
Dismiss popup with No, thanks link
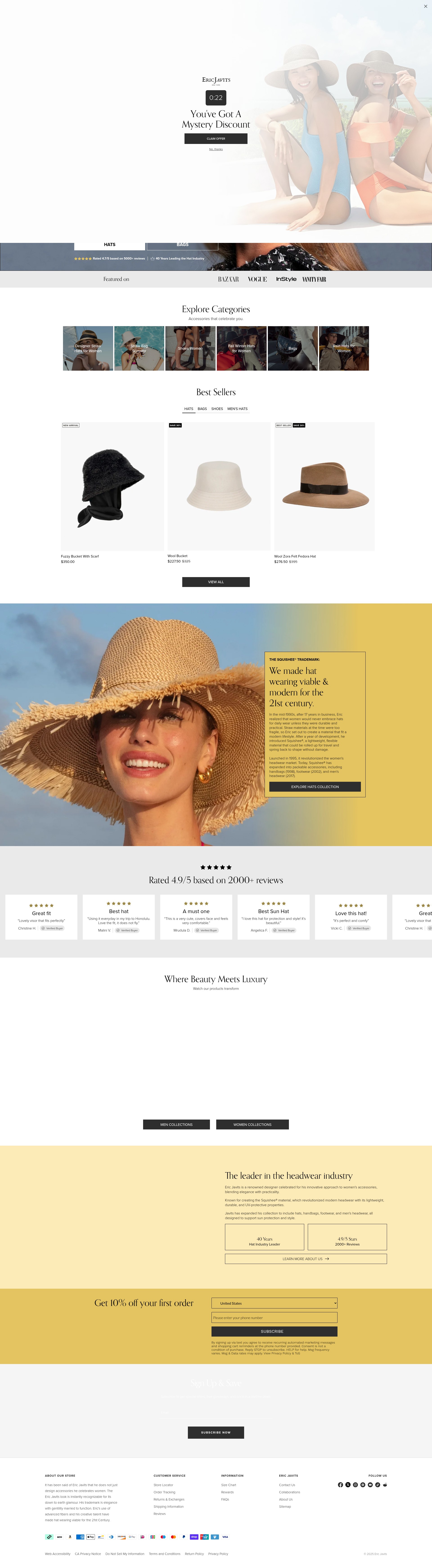click(x=216, y=149)
